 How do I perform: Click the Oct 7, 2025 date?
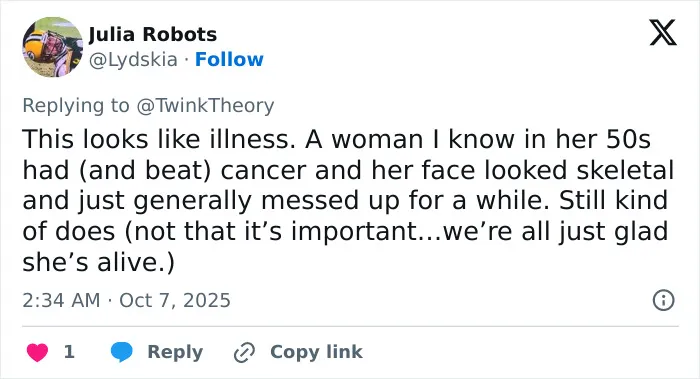point(175,300)
